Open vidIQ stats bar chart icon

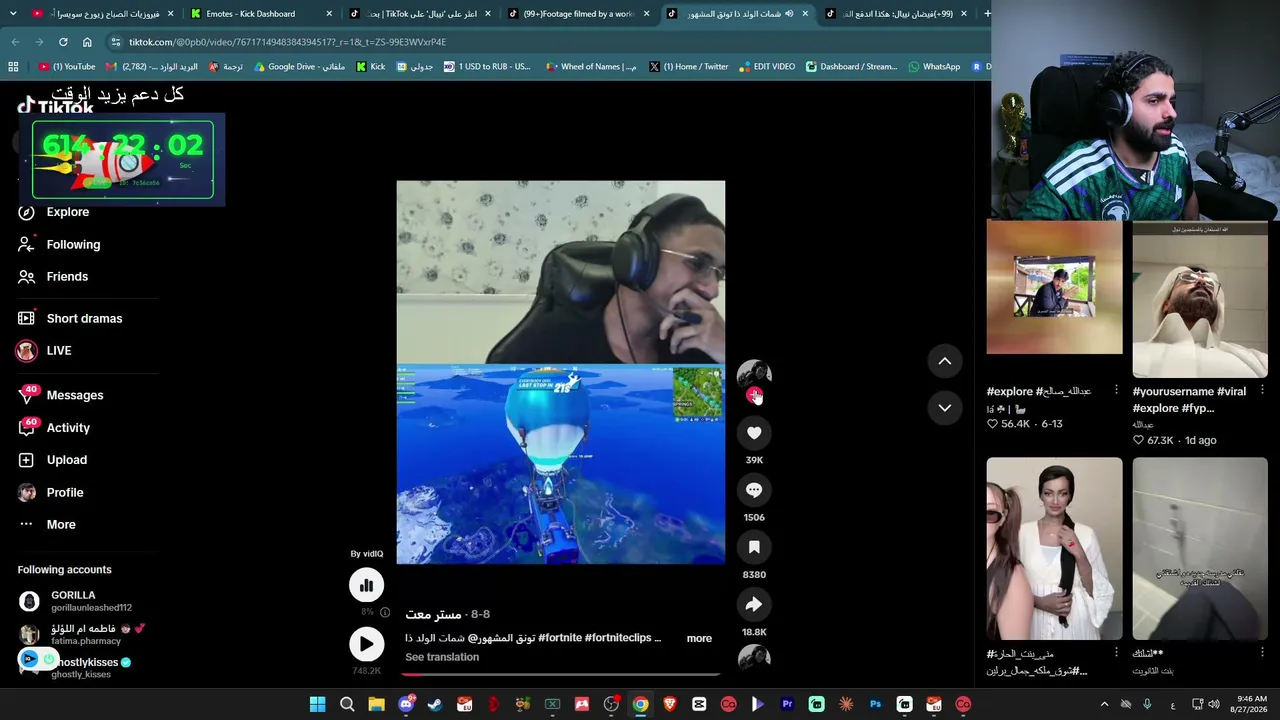pyautogui.click(x=366, y=585)
